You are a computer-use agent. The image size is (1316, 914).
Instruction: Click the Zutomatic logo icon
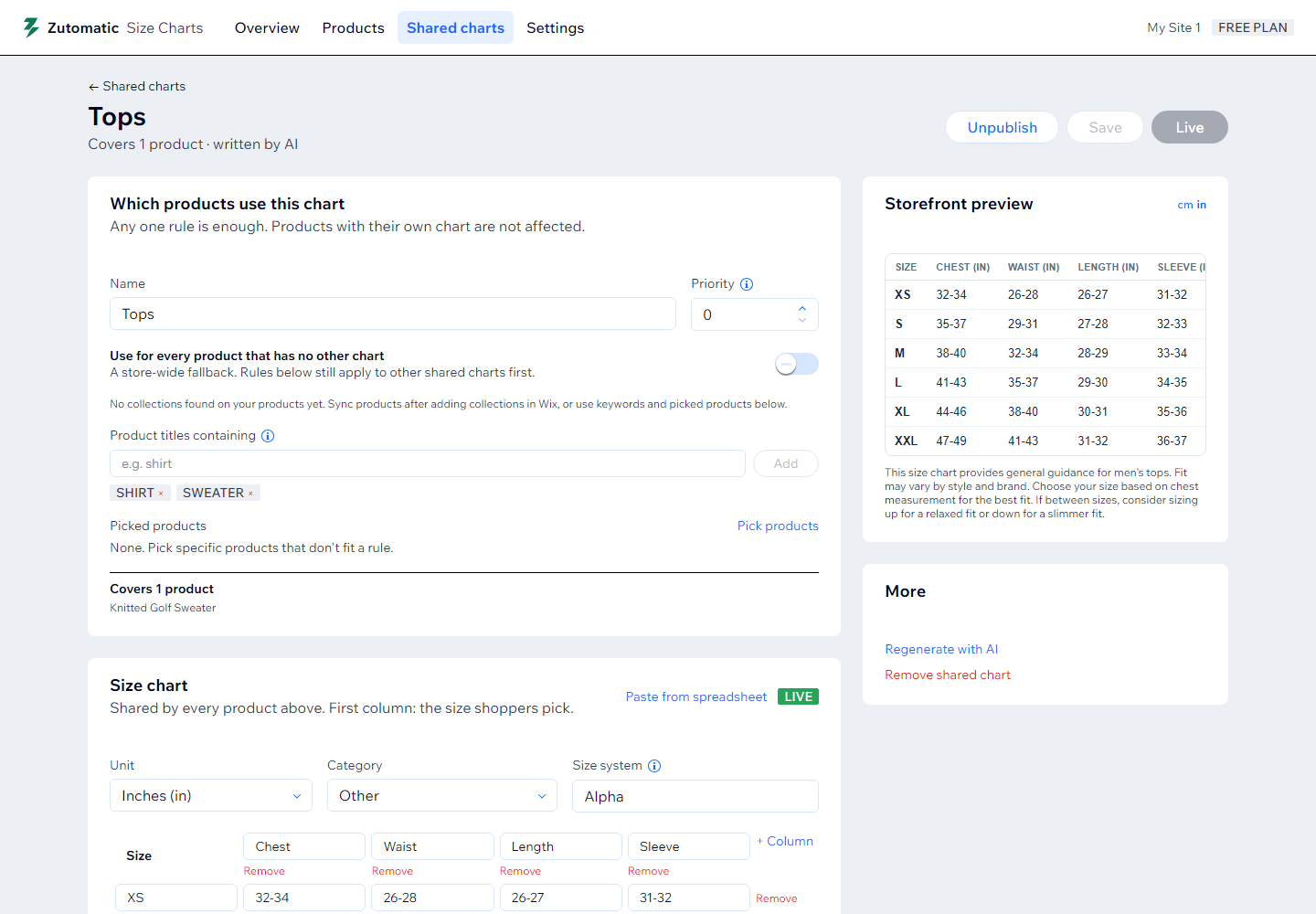click(31, 27)
